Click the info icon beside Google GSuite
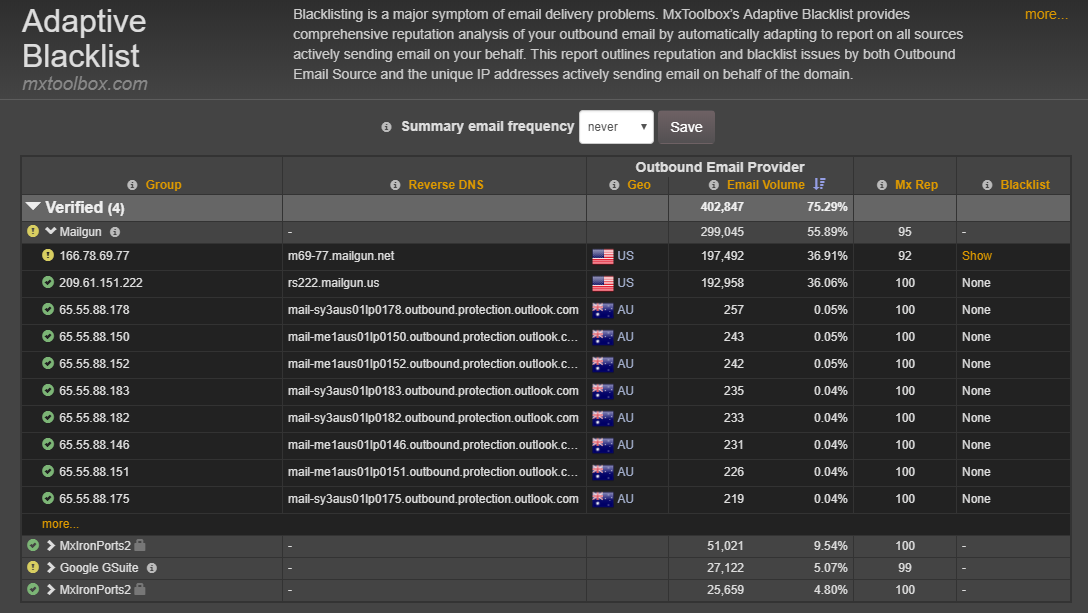 pos(152,568)
